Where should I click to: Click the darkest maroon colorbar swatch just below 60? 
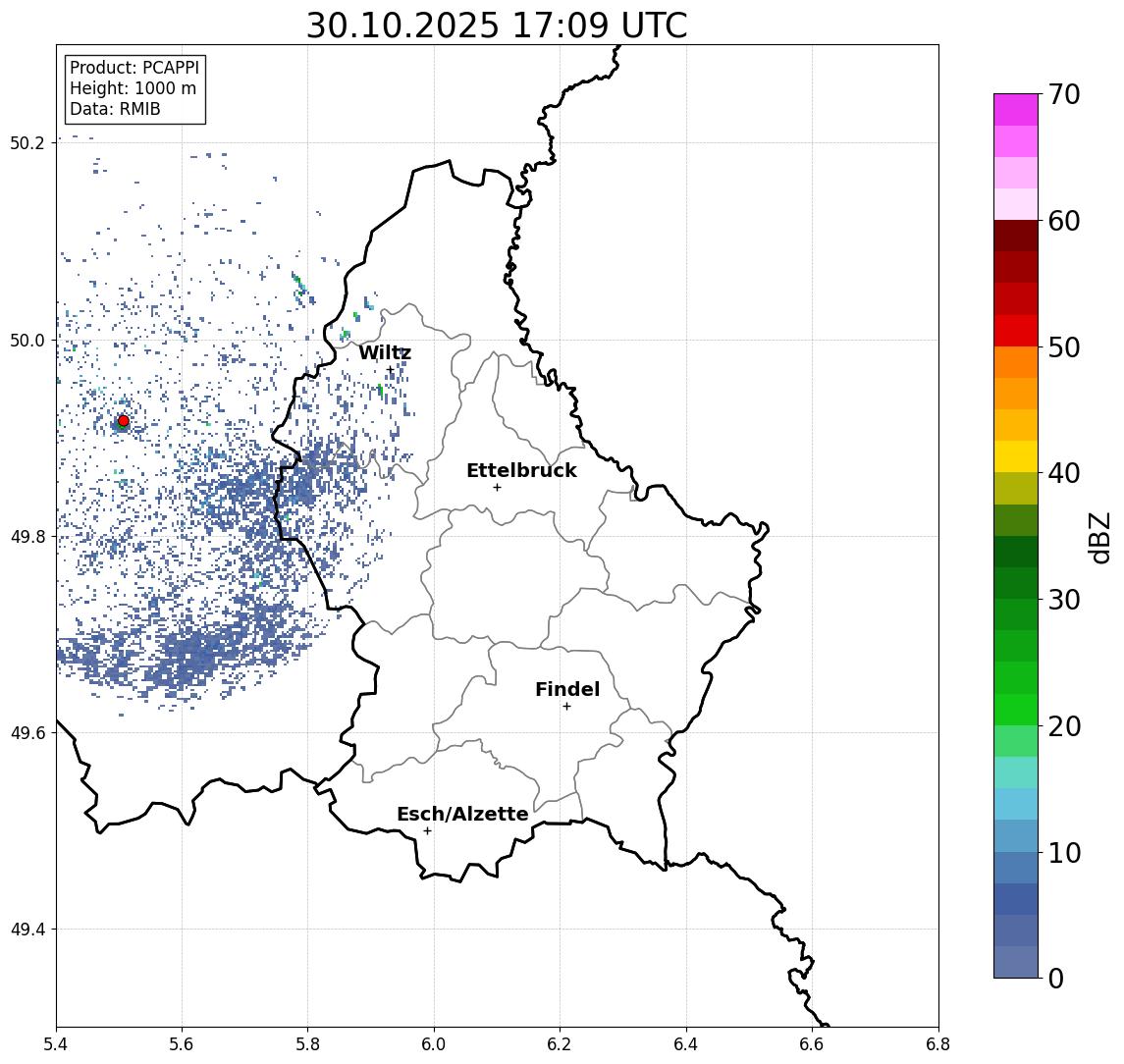pos(1016,236)
